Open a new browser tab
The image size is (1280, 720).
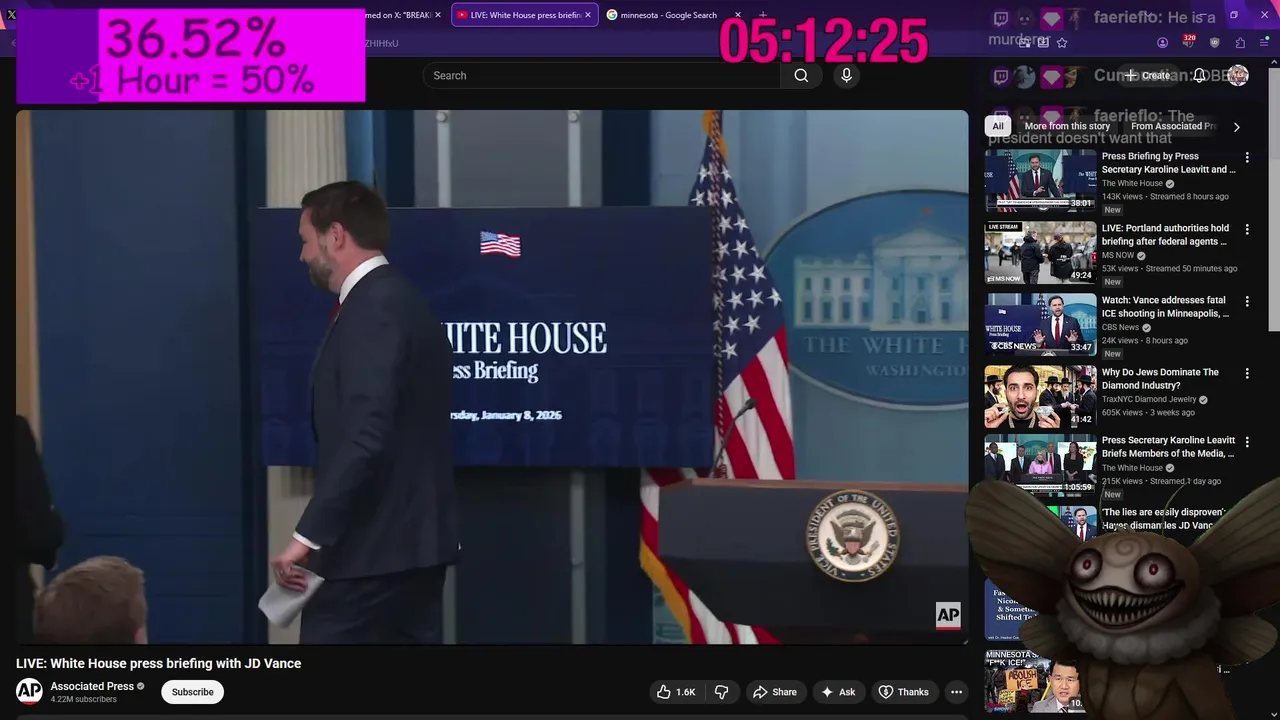763,15
